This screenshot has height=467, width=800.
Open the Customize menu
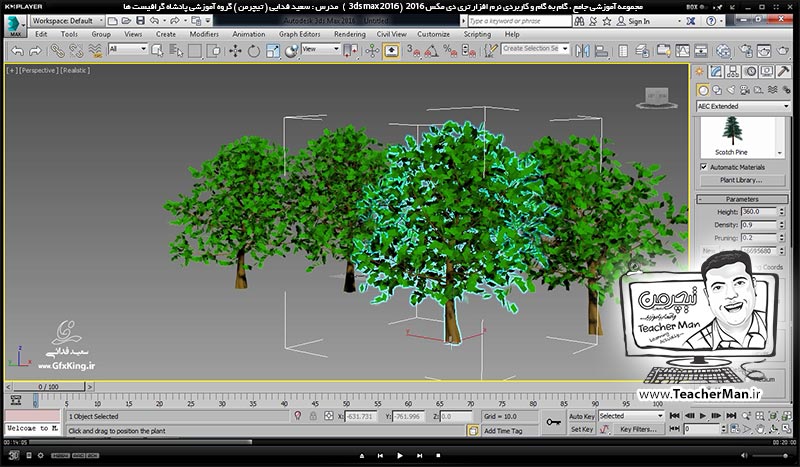point(434,34)
